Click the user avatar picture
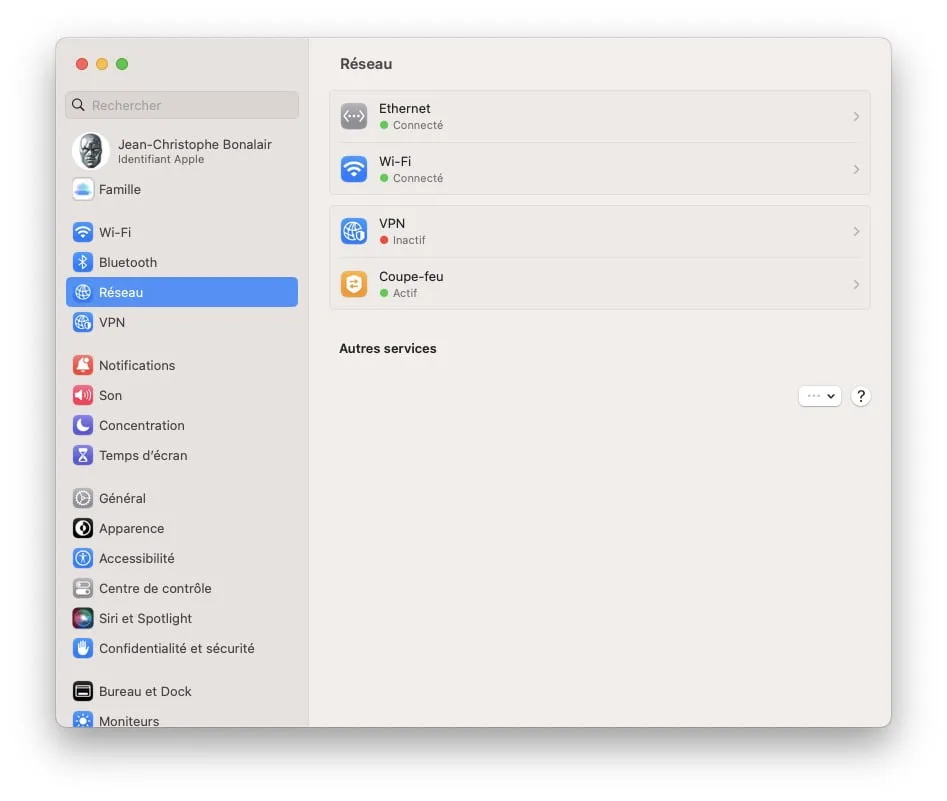Viewport: 947px width, 801px height. 91,150
